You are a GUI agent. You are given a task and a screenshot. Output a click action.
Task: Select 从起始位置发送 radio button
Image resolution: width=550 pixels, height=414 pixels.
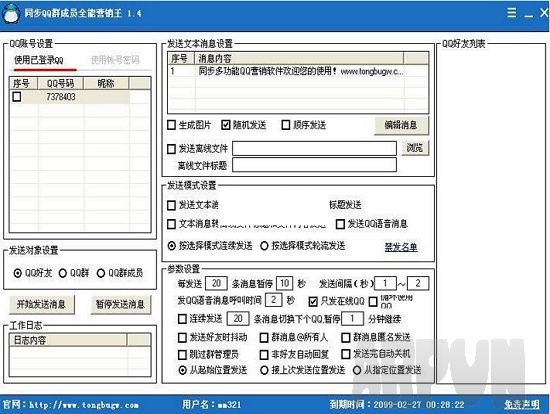tap(182, 370)
